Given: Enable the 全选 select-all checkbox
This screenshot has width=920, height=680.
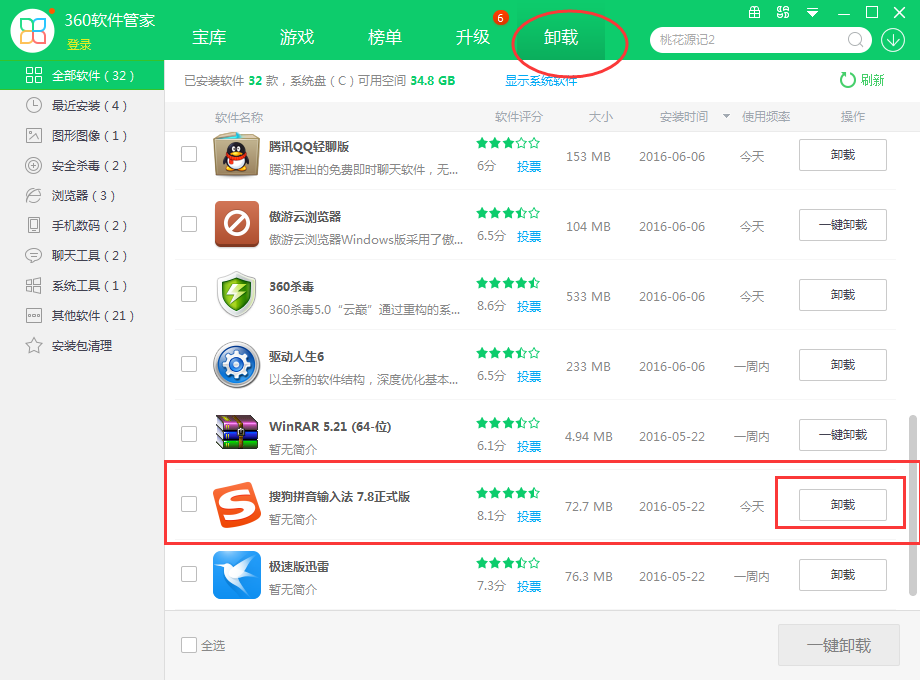Looking at the screenshot, I should click(186, 645).
